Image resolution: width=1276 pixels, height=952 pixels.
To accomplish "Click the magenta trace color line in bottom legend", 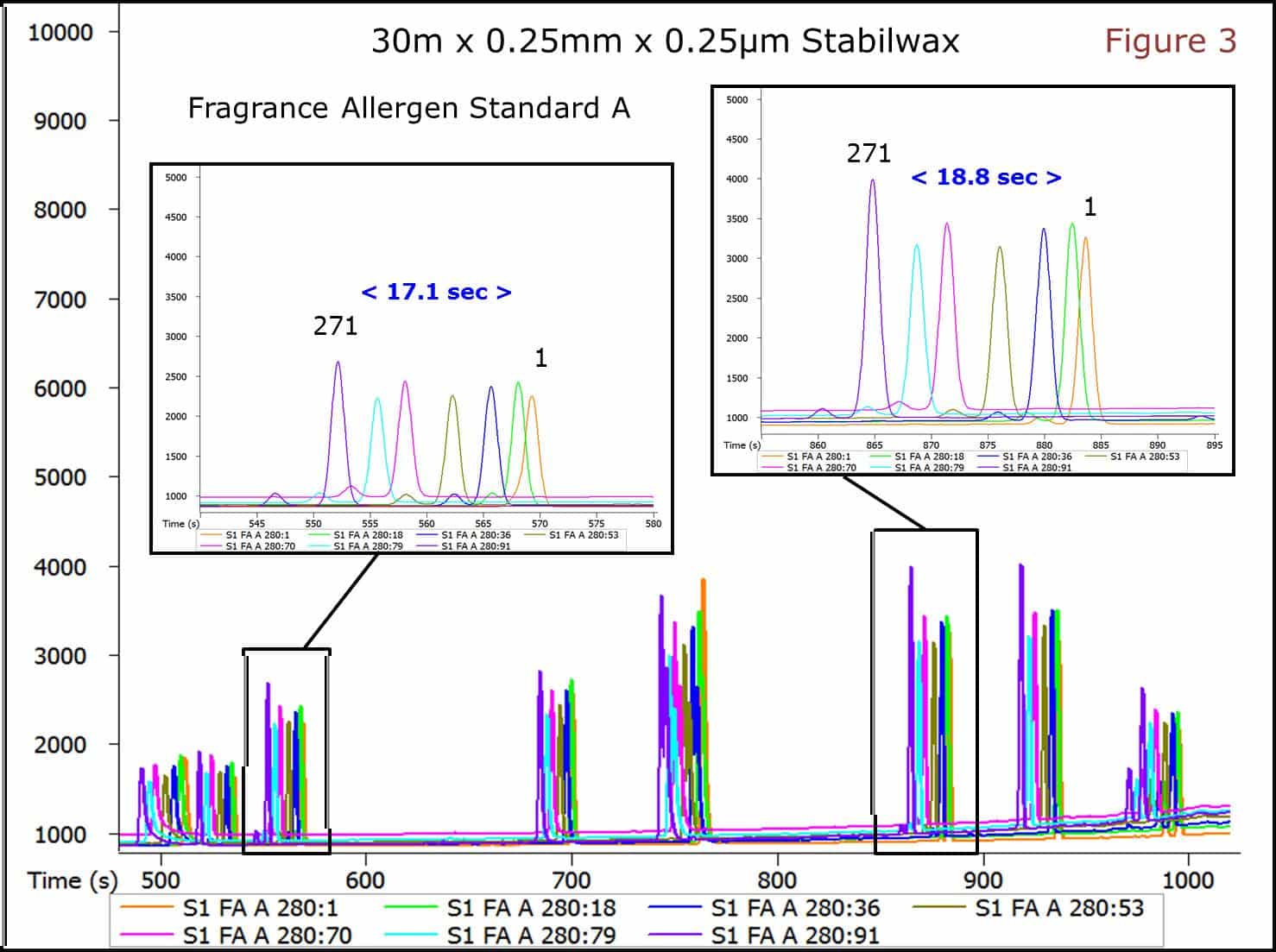I will tap(147, 935).
